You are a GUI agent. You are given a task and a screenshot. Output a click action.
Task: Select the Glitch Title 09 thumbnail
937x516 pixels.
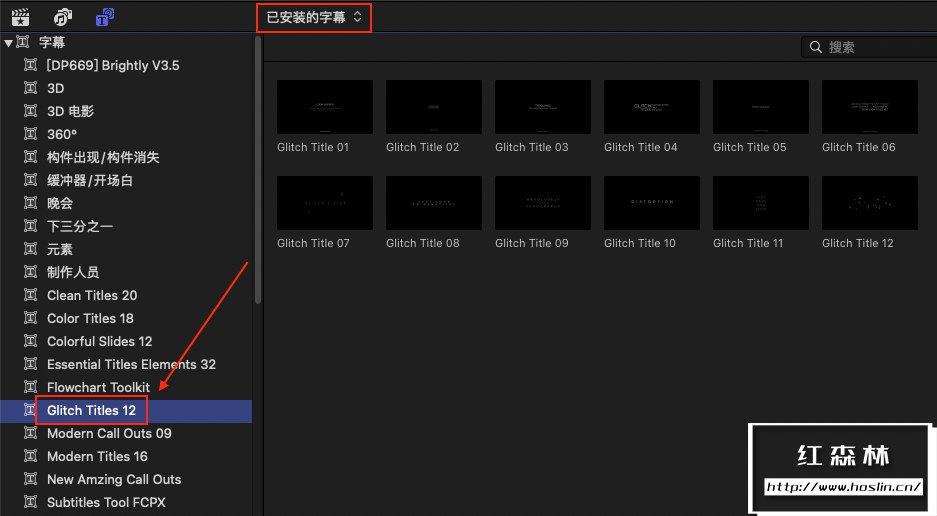tap(543, 203)
